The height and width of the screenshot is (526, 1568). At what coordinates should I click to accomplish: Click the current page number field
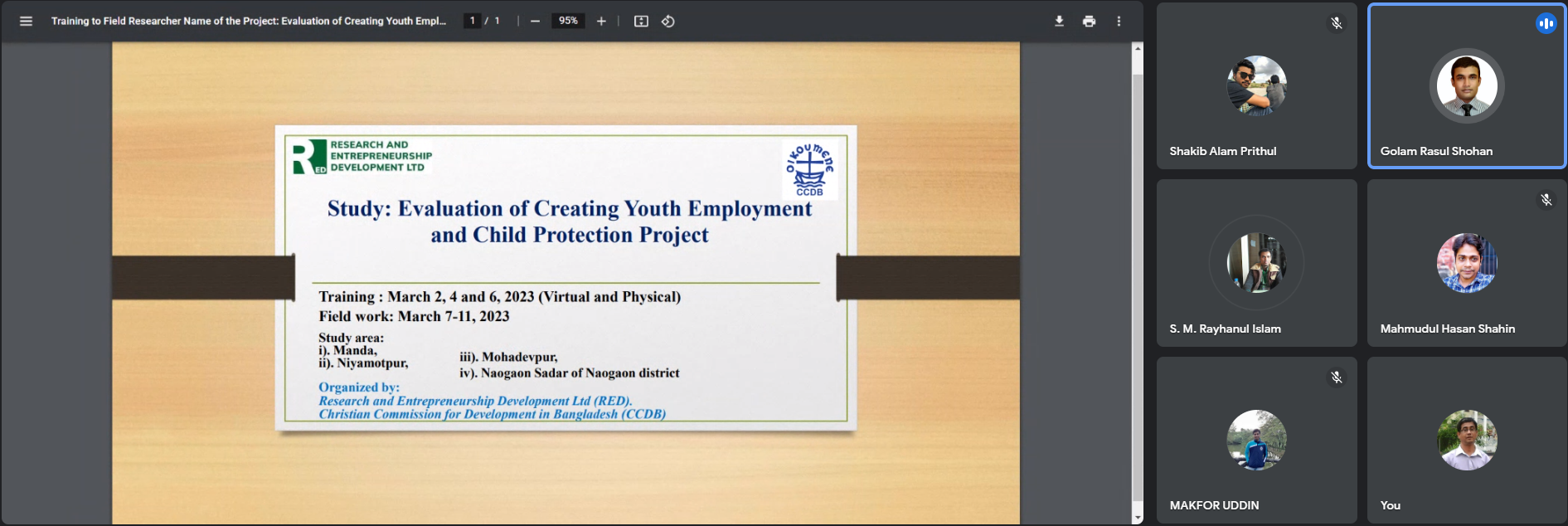pos(473,21)
